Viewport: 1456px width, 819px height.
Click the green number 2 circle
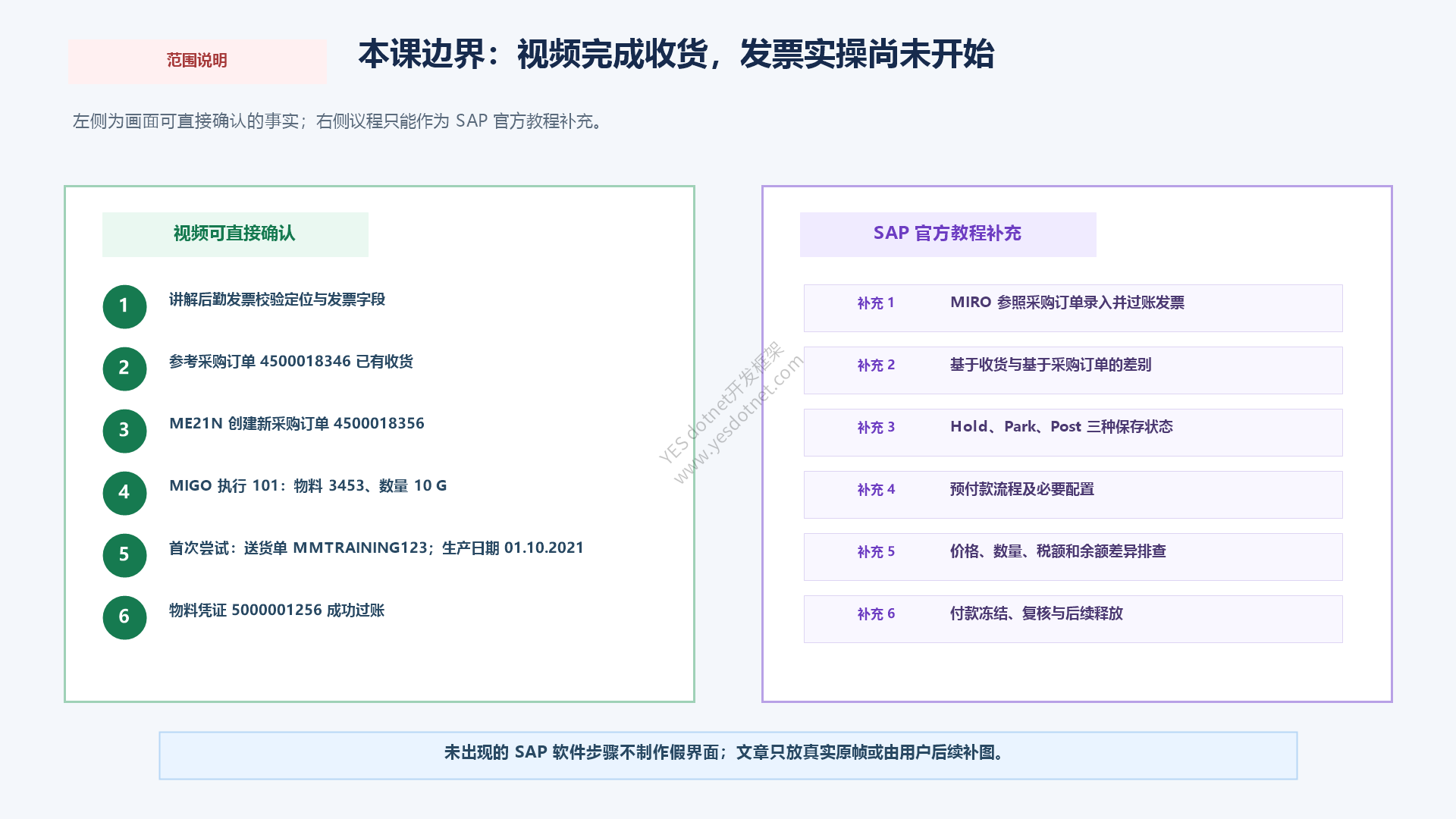point(124,369)
